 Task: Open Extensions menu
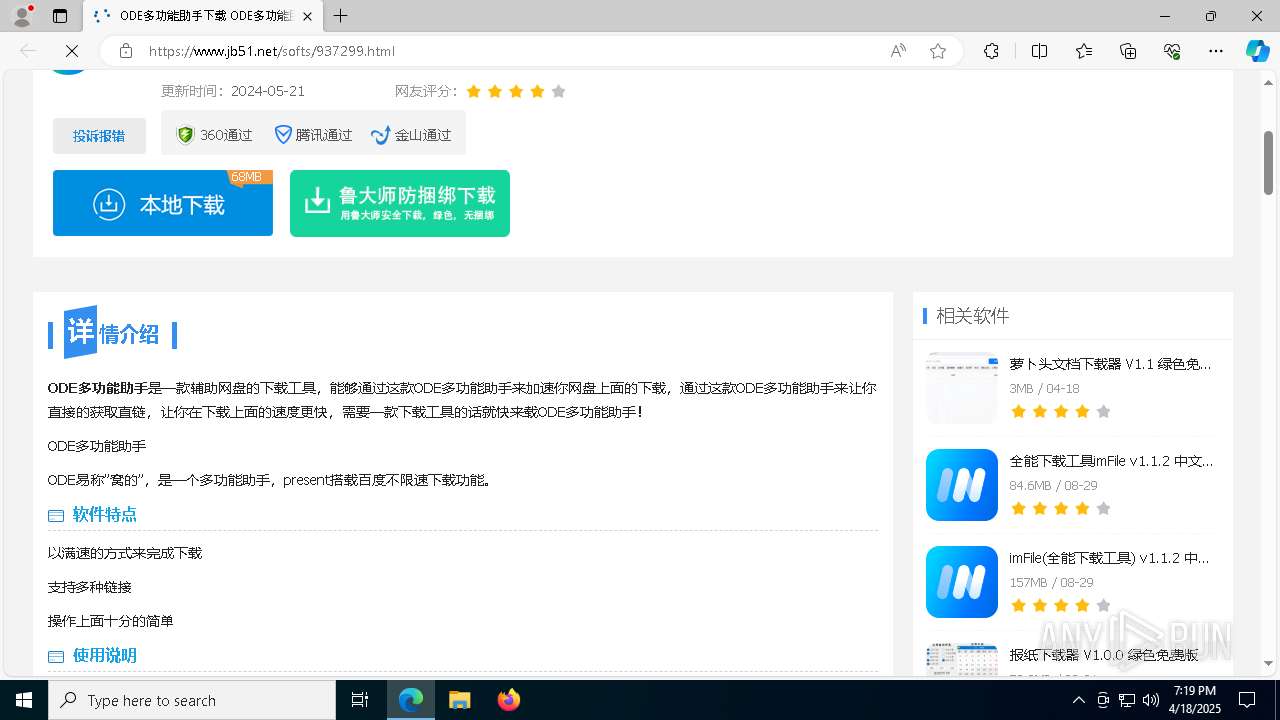click(x=991, y=51)
